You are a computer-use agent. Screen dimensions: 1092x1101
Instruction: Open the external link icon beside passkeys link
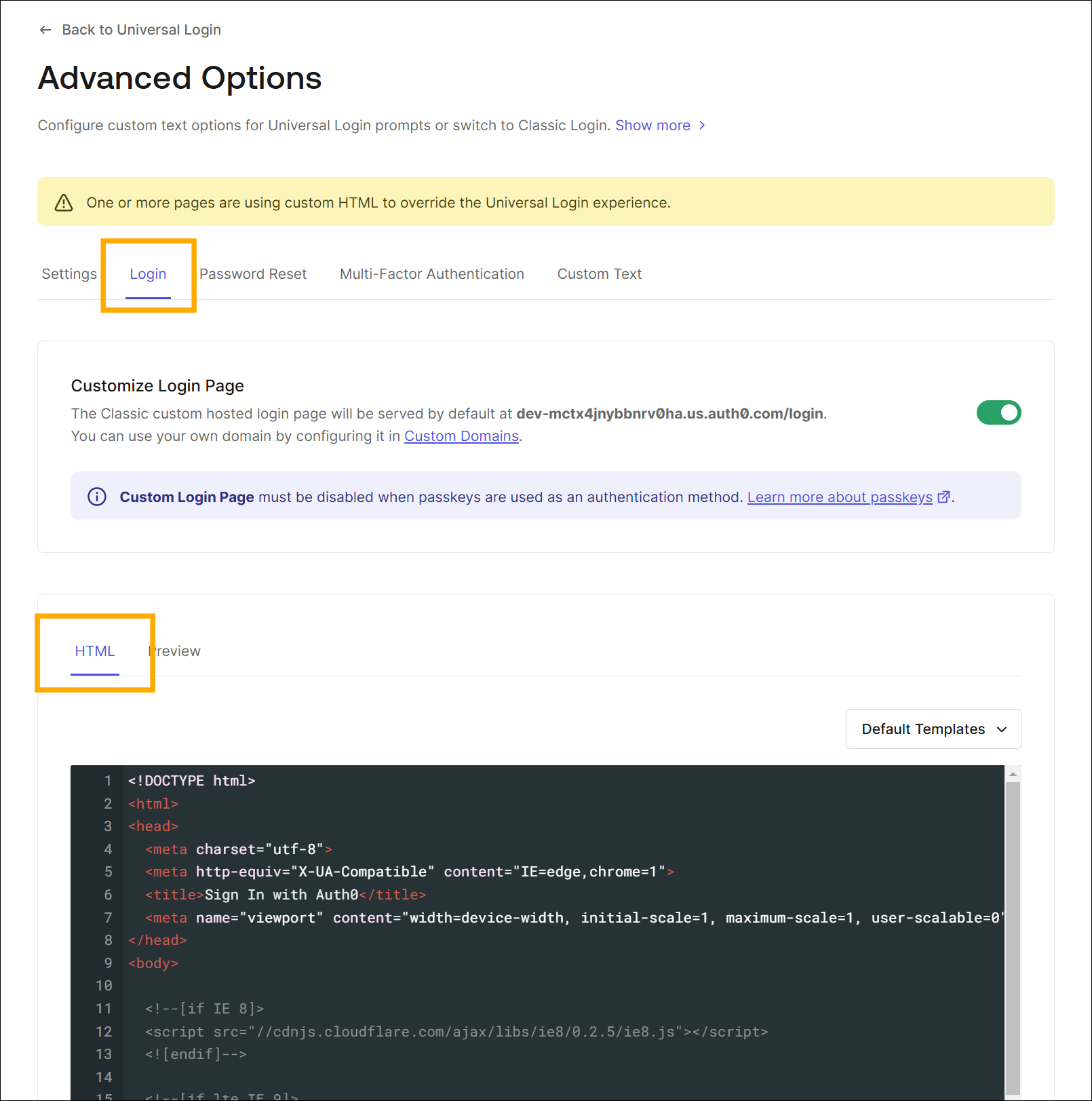[943, 497]
